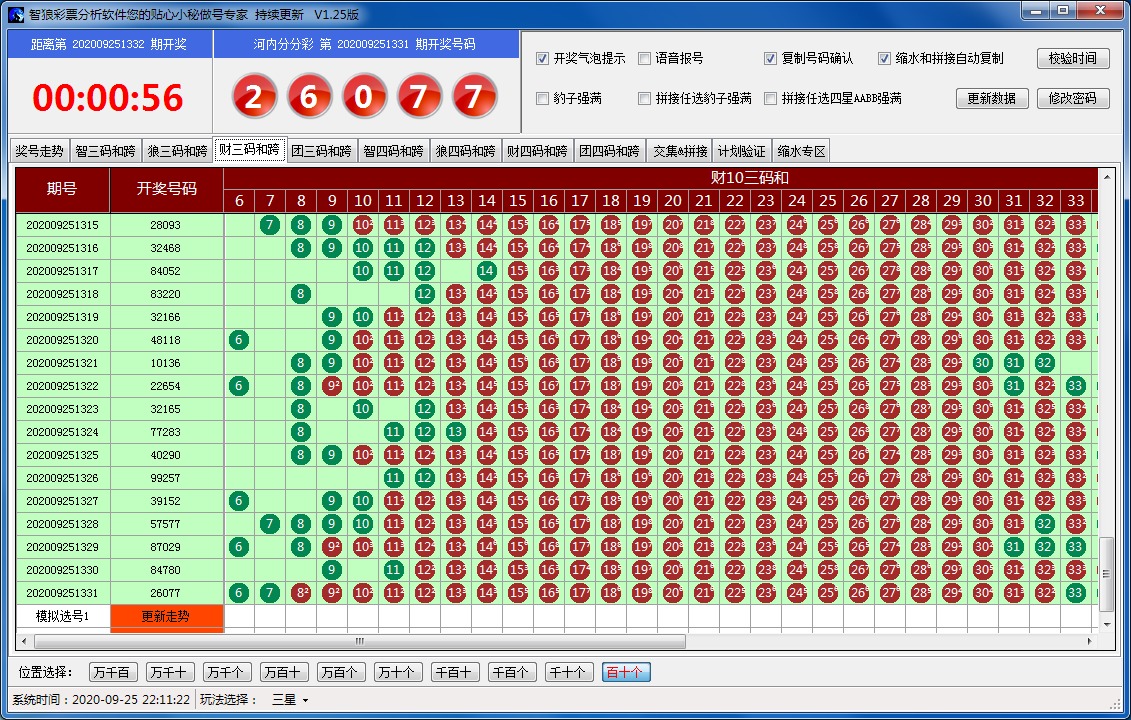Viewport: 1131px width, 720px height.
Task: Enable the 语音报号 checkbox
Action: click(x=645, y=59)
